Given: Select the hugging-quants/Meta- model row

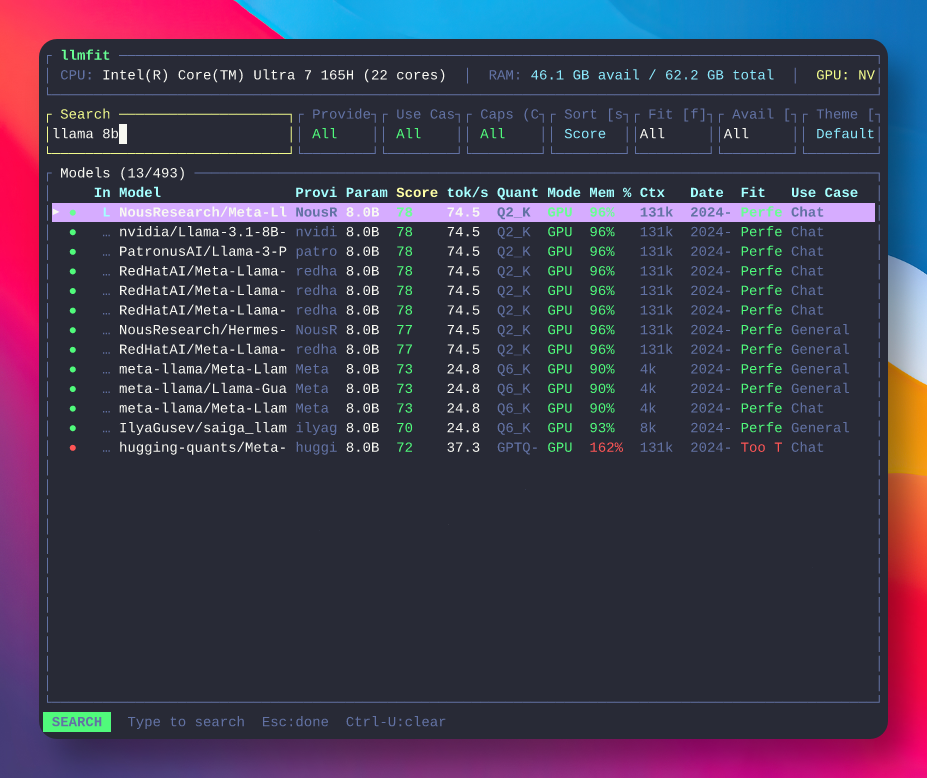Looking at the screenshot, I should [x=463, y=448].
